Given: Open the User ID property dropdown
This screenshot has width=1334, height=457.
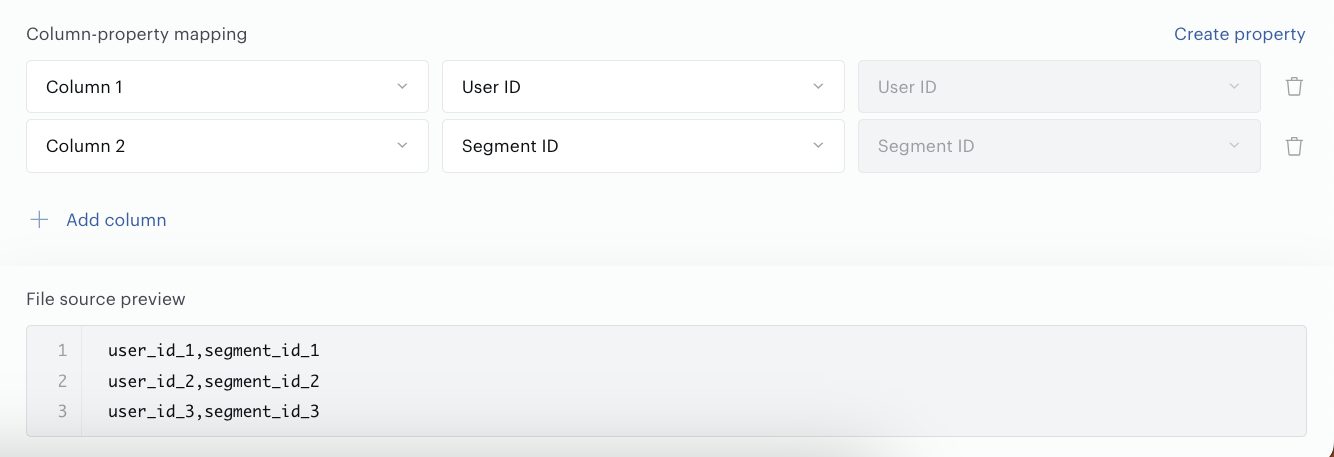Looking at the screenshot, I should (643, 87).
